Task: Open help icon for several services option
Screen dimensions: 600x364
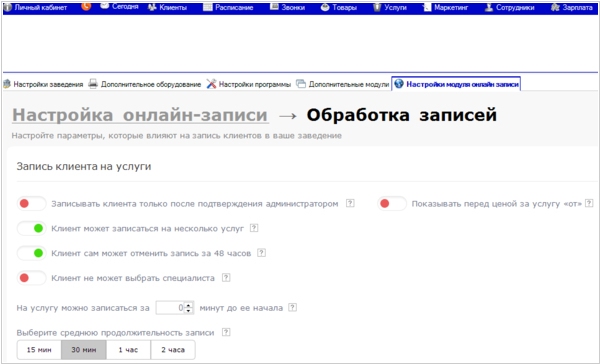Action: (x=254, y=228)
